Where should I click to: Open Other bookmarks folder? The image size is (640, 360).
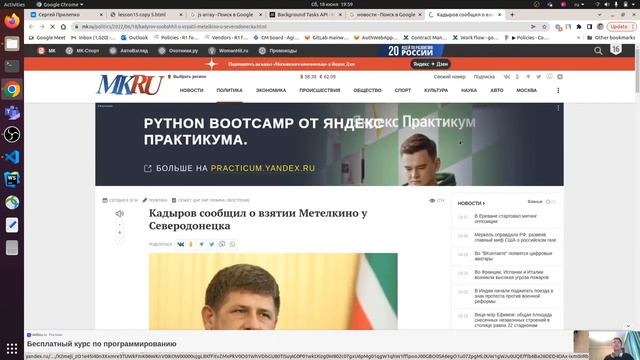coord(611,38)
